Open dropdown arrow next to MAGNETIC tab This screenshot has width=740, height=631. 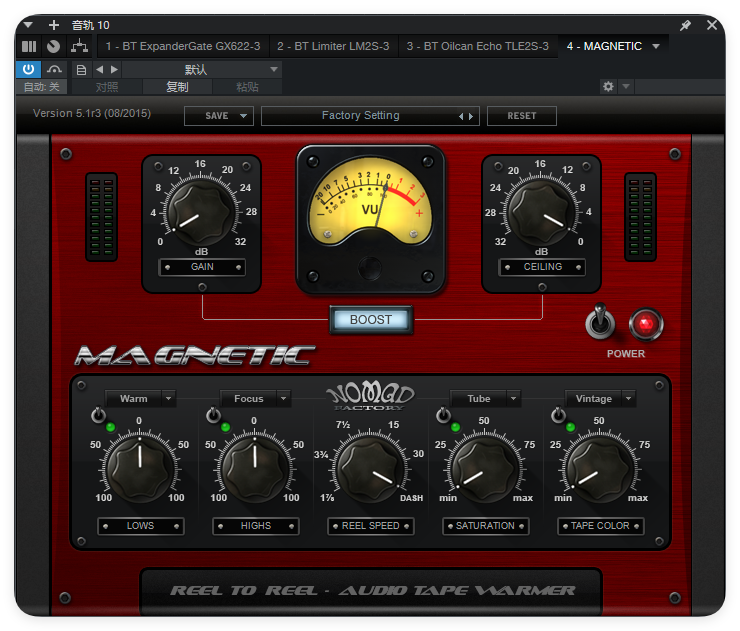pyautogui.click(x=656, y=46)
